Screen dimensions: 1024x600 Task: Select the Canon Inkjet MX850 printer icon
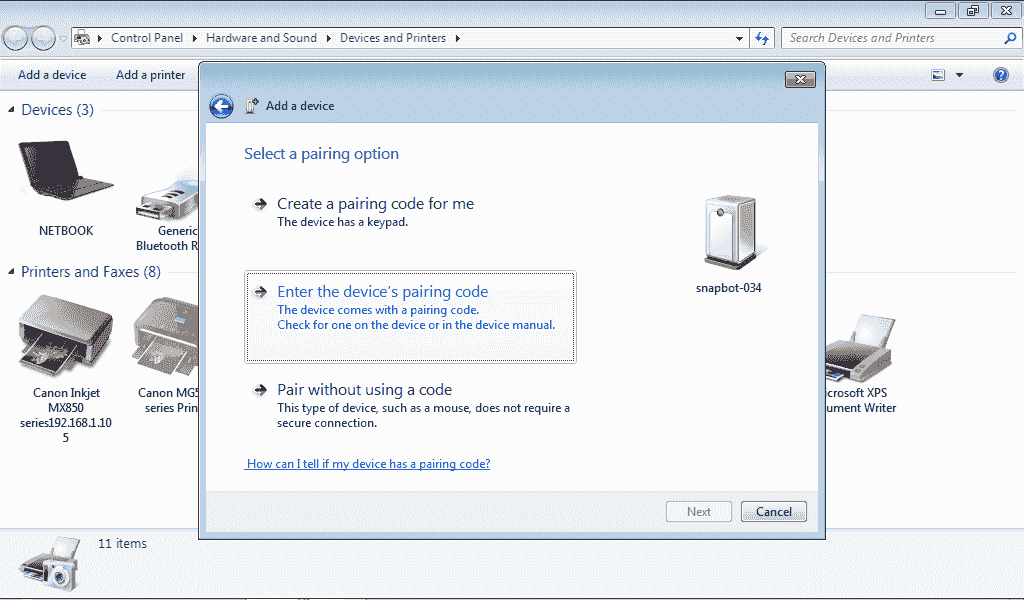(x=65, y=336)
